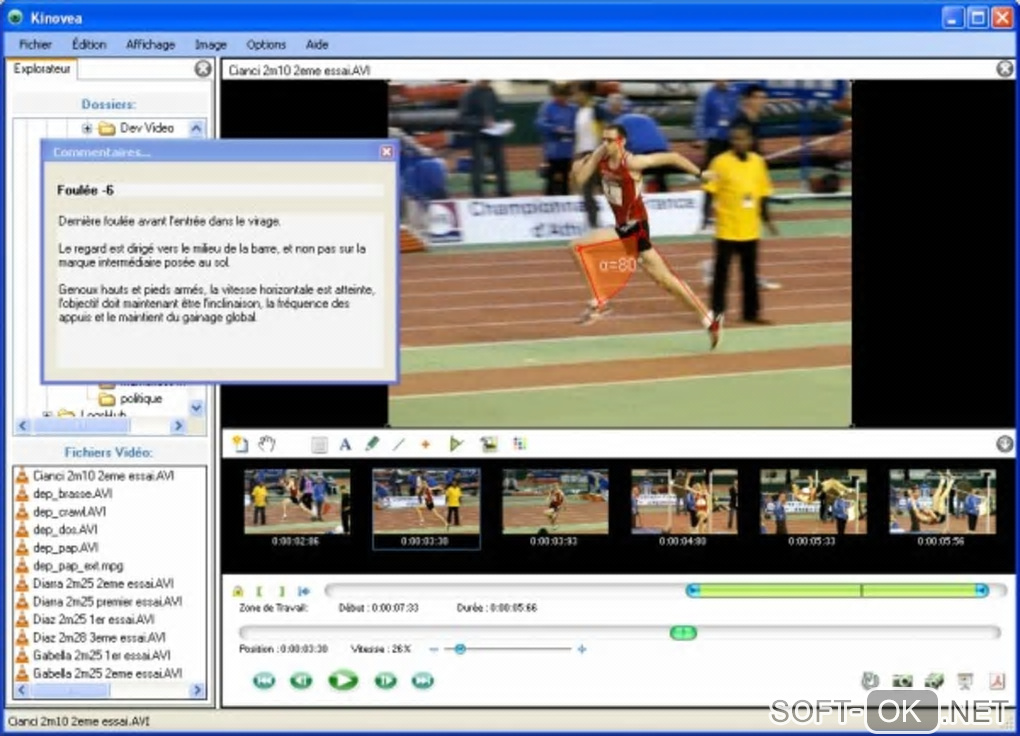1020x736 pixels.
Task: Select the Explorateur tab
Action: click(x=42, y=68)
